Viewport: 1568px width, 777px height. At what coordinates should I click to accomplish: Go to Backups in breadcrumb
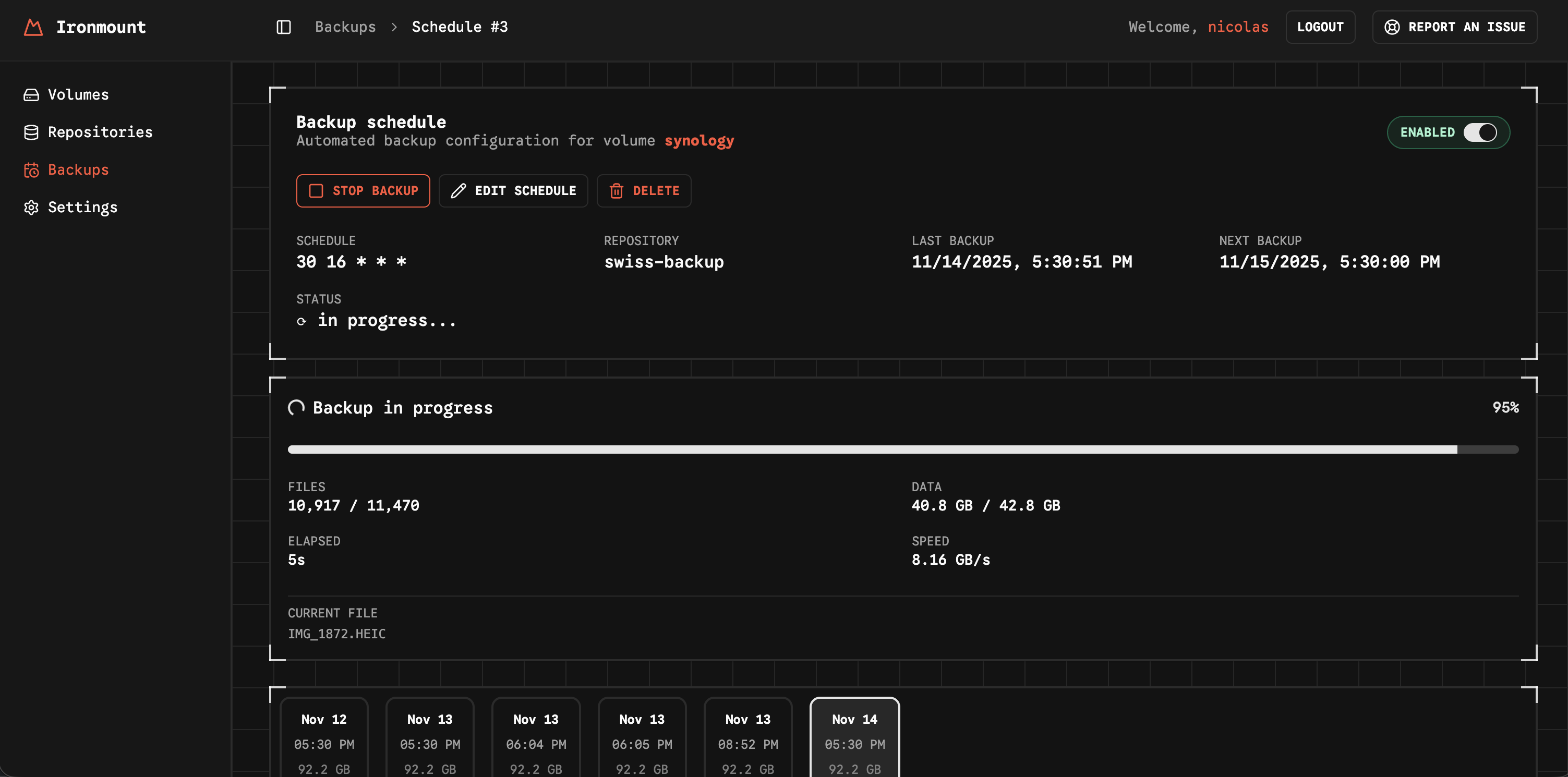click(x=345, y=28)
